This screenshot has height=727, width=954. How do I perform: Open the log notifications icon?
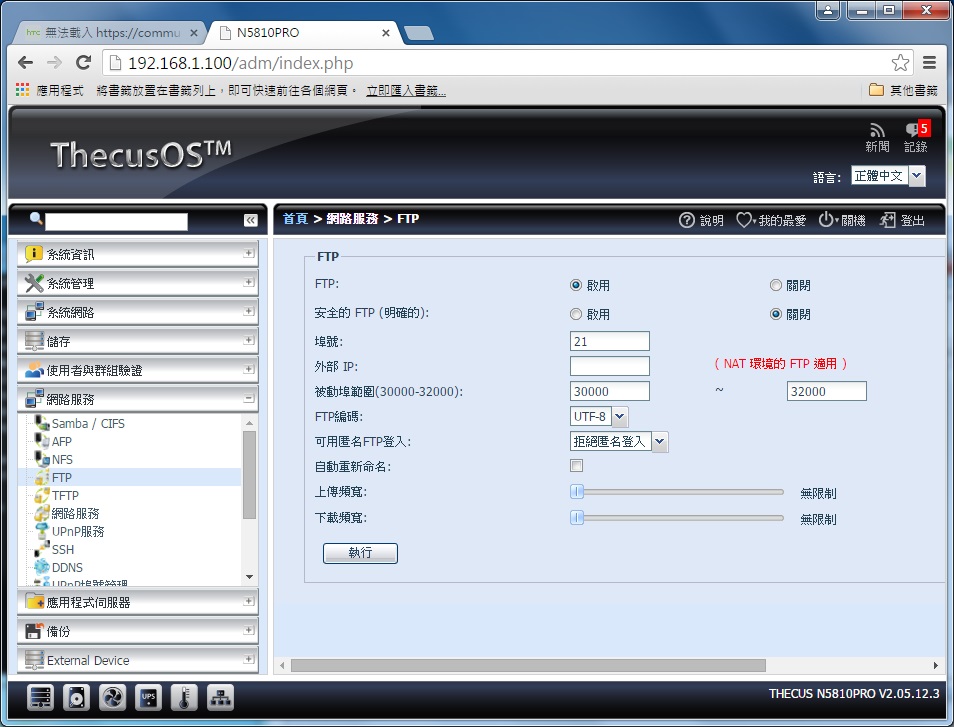coord(916,130)
